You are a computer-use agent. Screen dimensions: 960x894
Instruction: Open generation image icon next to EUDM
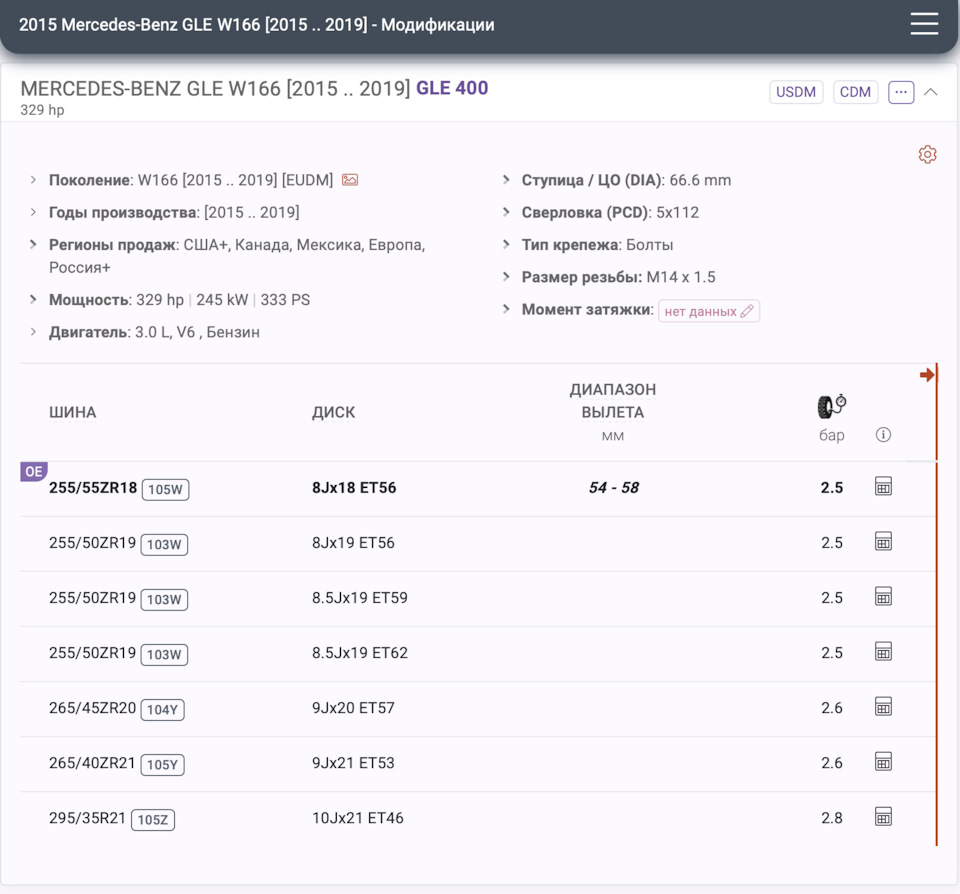click(x=350, y=180)
